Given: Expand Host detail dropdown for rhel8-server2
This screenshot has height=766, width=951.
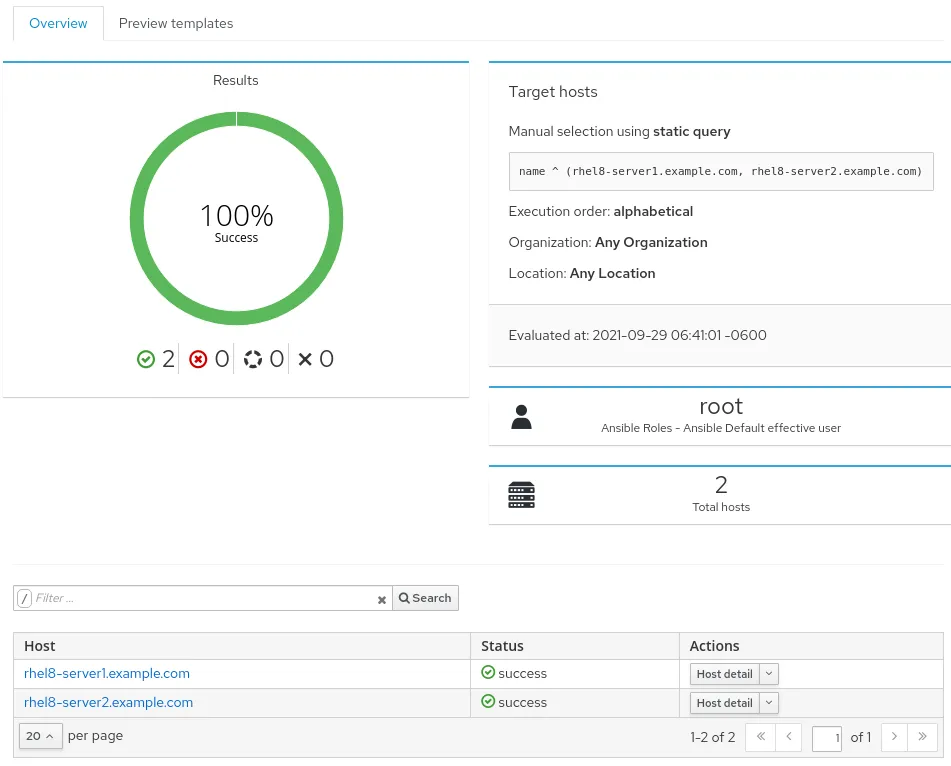Looking at the screenshot, I should [769, 703].
